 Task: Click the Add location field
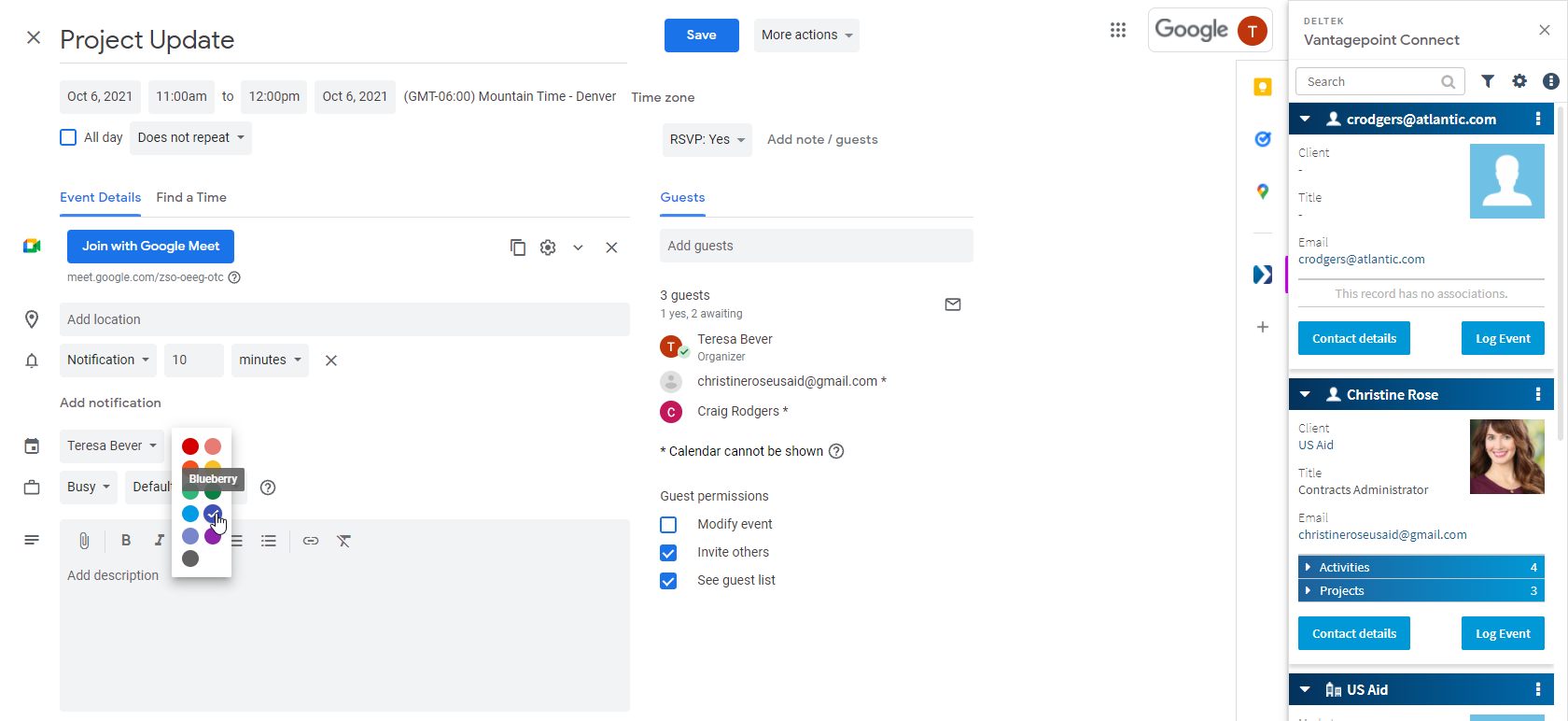point(344,319)
